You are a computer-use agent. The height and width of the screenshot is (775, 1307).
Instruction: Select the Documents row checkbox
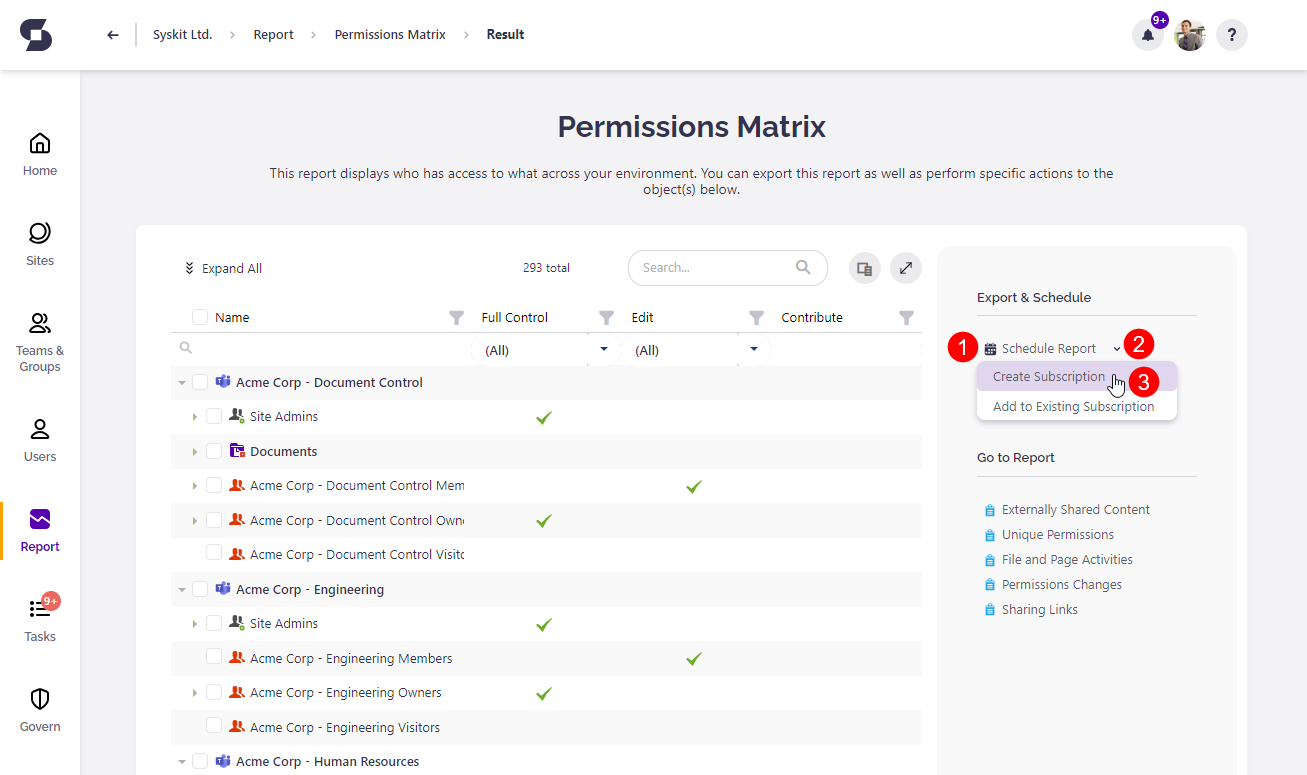pyautogui.click(x=213, y=450)
